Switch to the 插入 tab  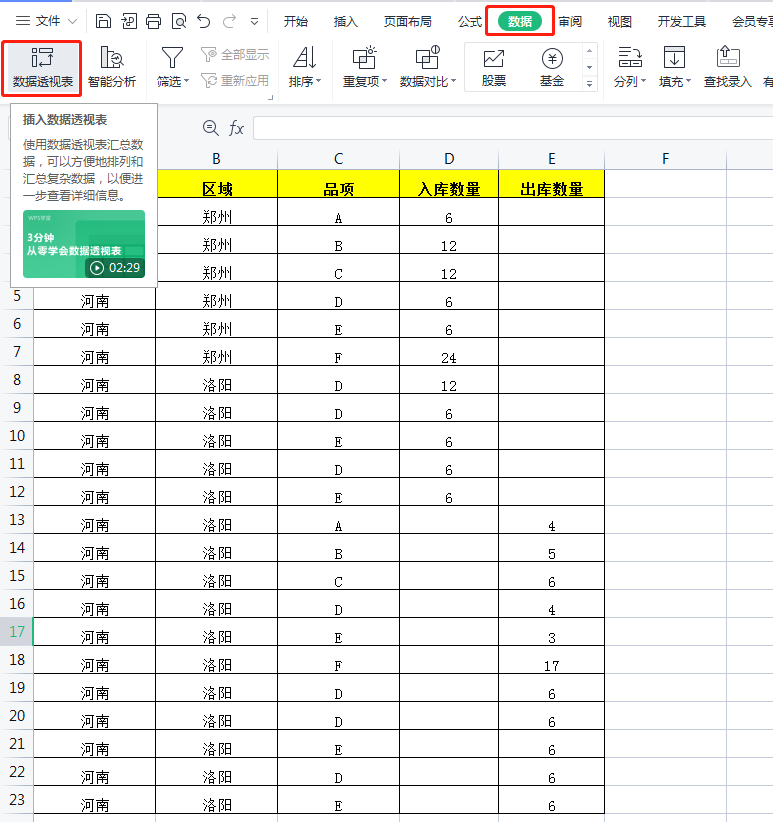coord(345,21)
